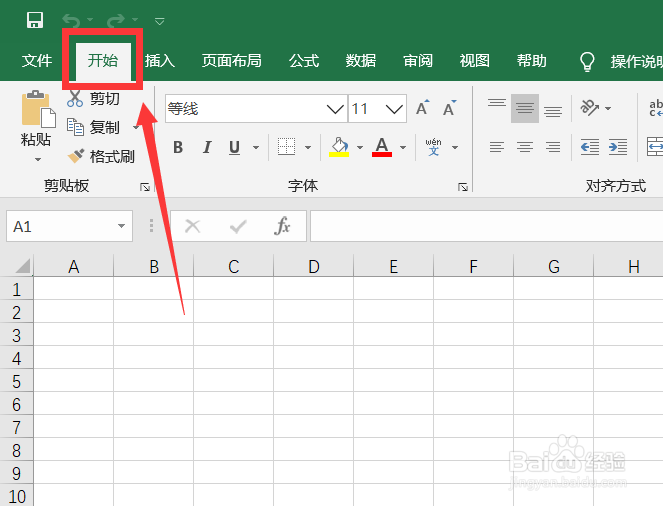Image resolution: width=663 pixels, height=506 pixels.
Task: Switch to the 审阅 ribbon tab
Action: point(418,61)
